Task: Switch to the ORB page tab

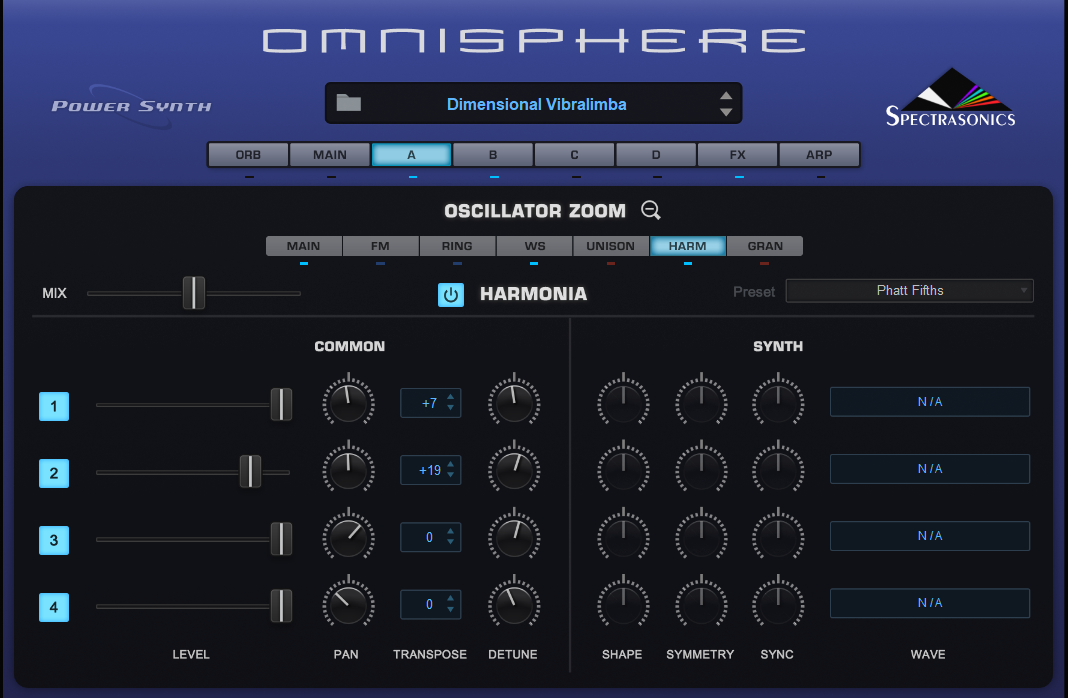Action: (248, 155)
